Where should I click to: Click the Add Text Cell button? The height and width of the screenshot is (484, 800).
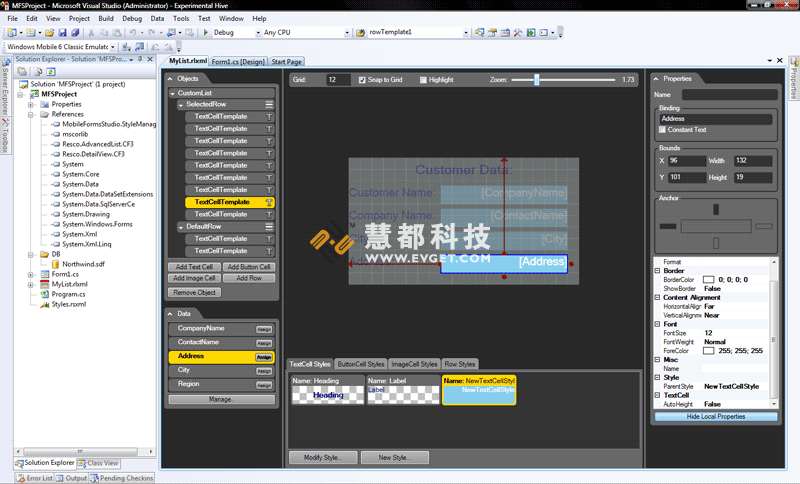coord(193,267)
